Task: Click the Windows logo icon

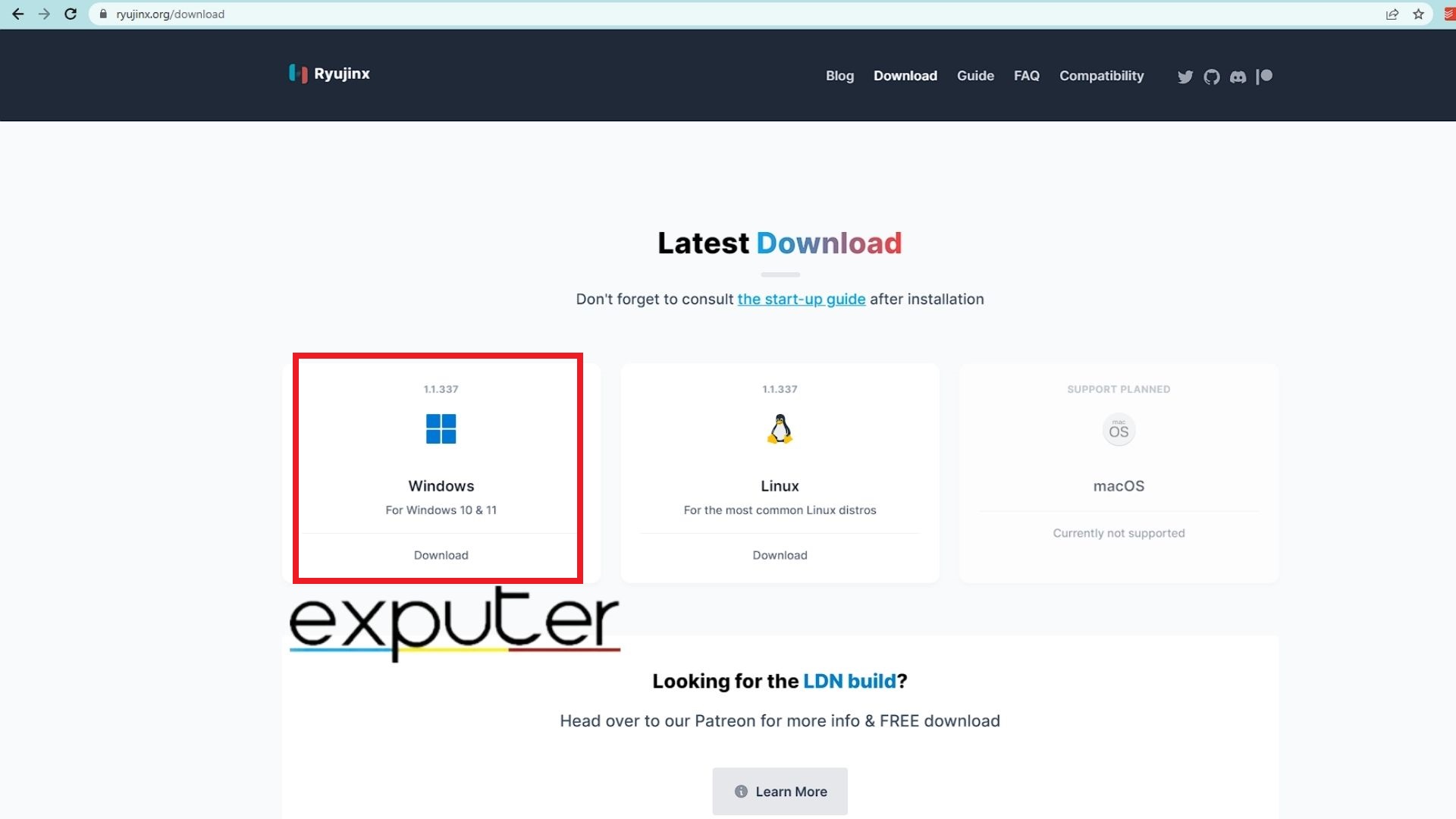Action: pyautogui.click(x=441, y=428)
